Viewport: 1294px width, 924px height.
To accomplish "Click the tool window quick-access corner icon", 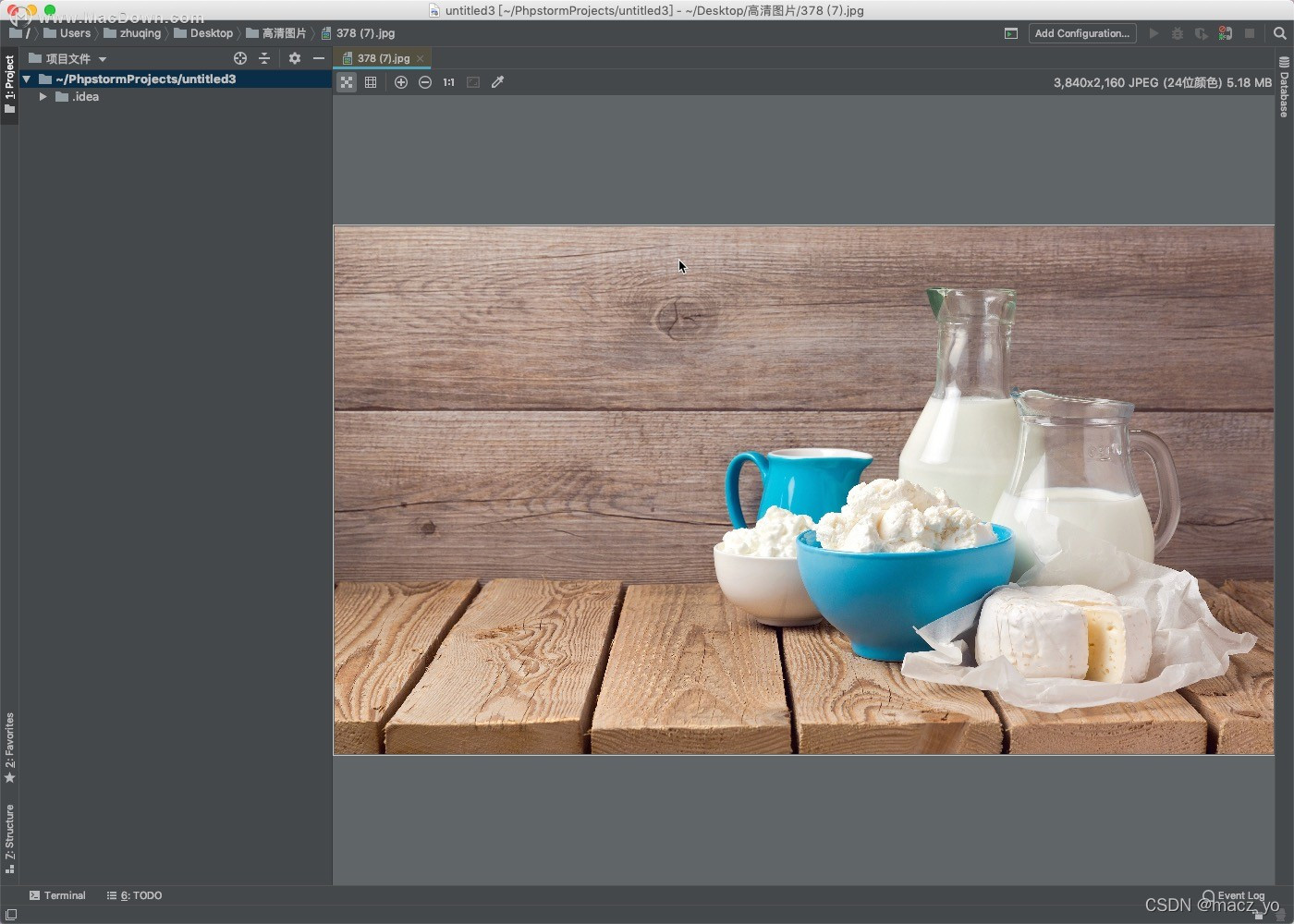I will 11,915.
